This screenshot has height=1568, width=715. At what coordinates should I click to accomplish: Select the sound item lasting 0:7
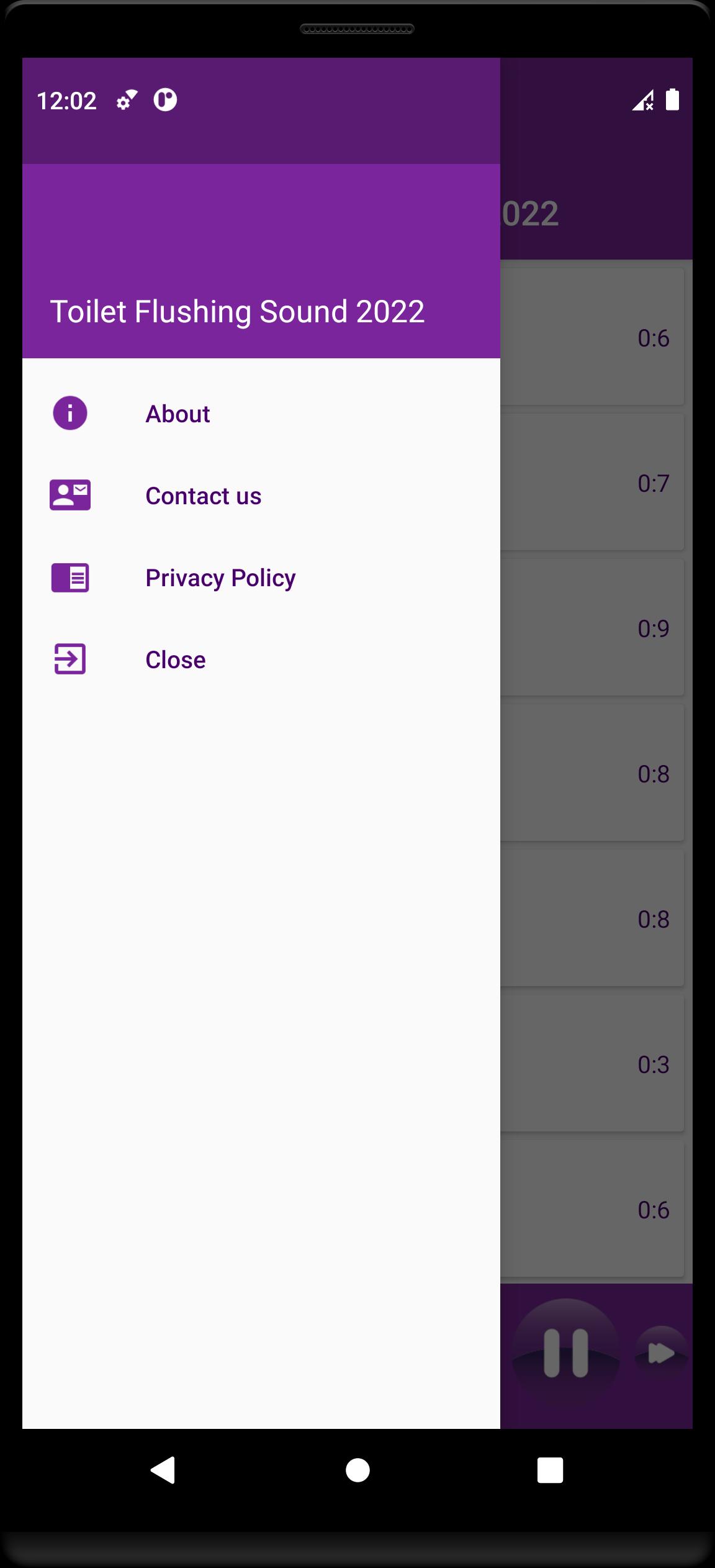(592, 483)
